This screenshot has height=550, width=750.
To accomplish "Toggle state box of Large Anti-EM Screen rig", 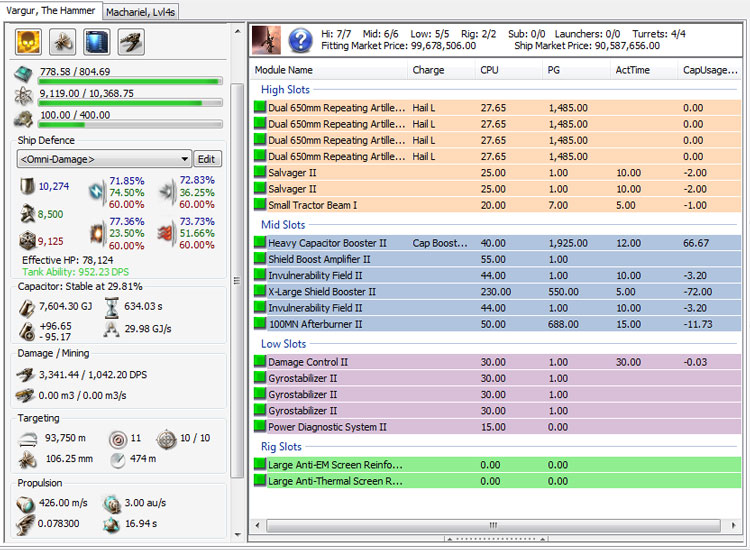I will (260, 464).
